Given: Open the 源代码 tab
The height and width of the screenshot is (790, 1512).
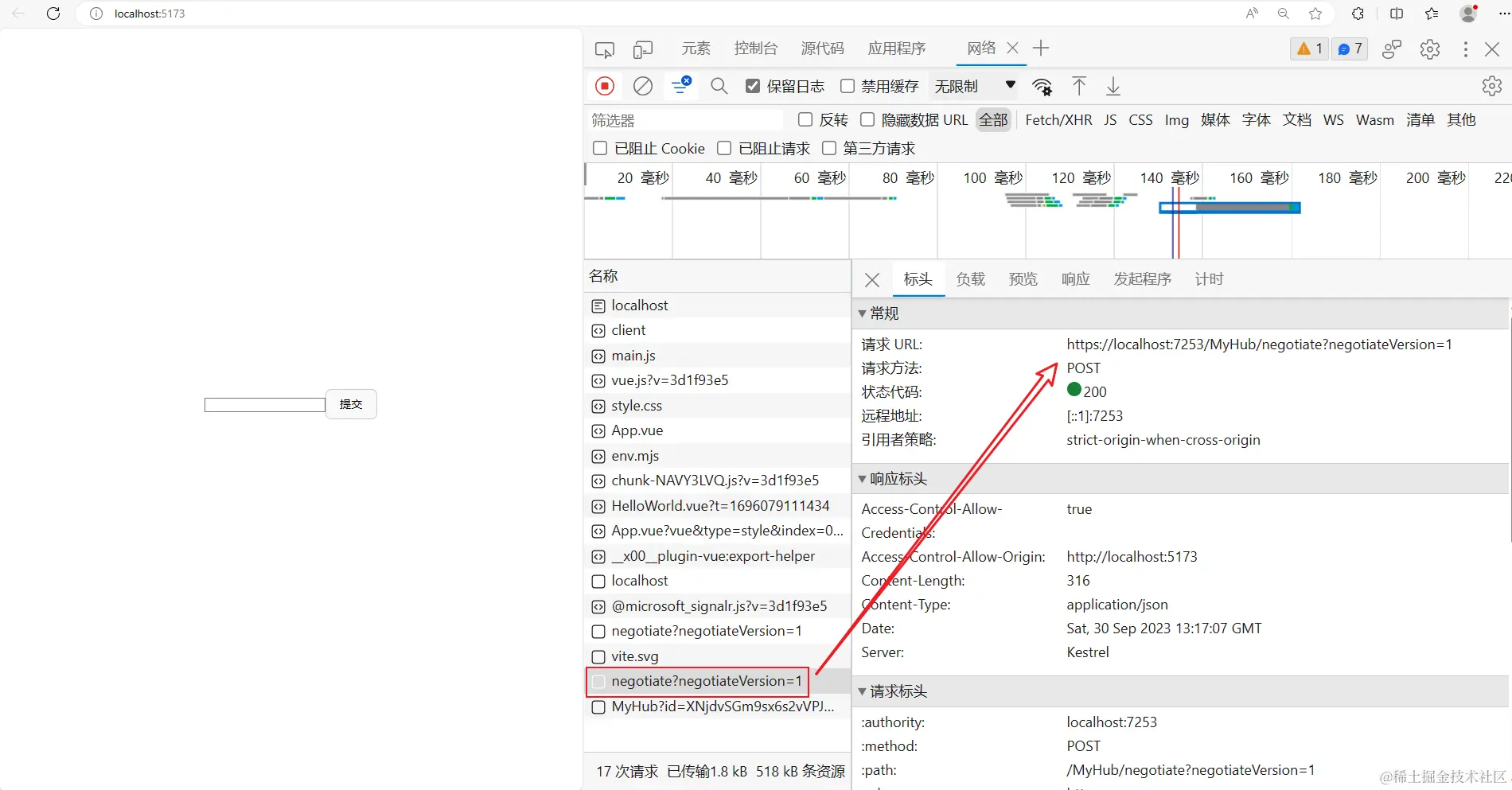Looking at the screenshot, I should 822,49.
